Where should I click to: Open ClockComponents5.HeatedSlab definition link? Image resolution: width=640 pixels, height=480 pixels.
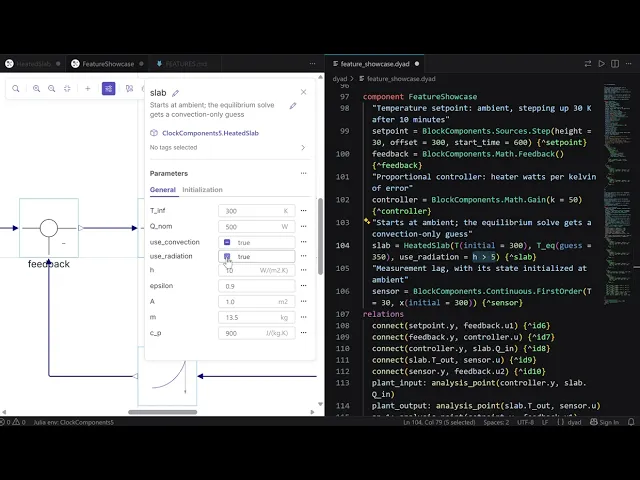coord(210,133)
